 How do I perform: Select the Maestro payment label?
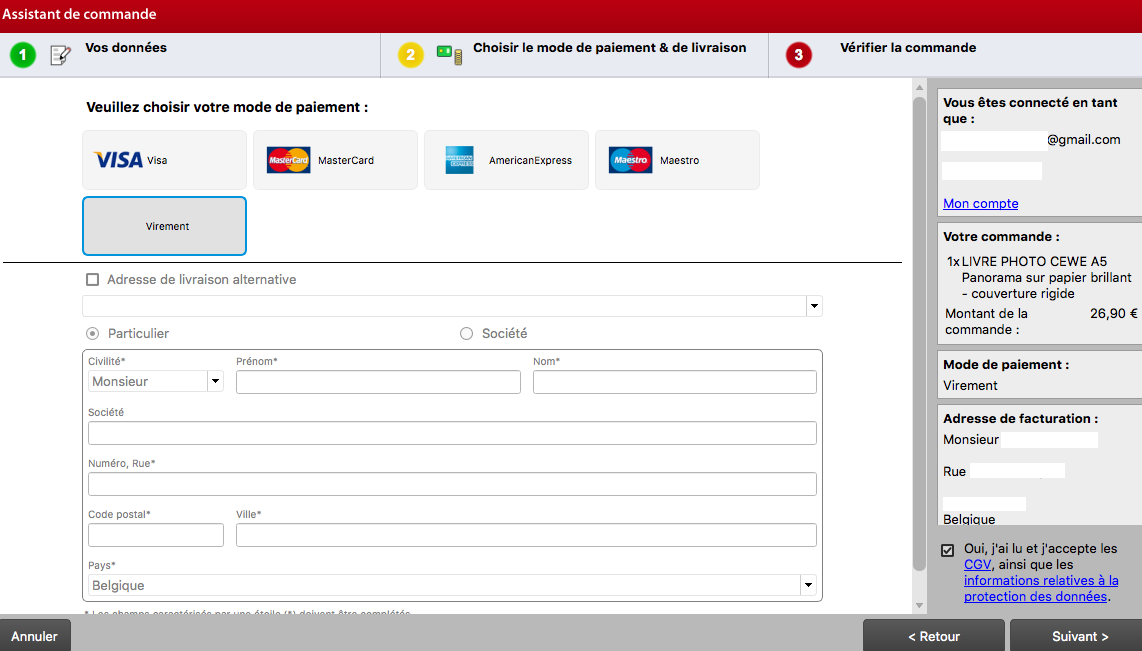point(680,160)
